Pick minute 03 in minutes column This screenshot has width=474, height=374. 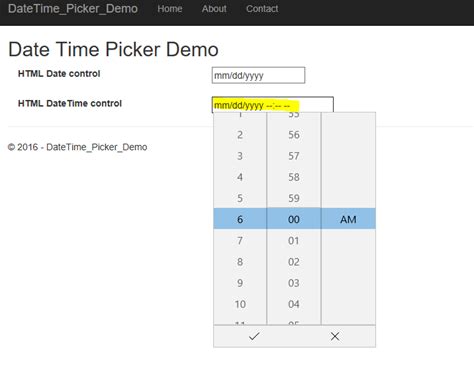294,283
